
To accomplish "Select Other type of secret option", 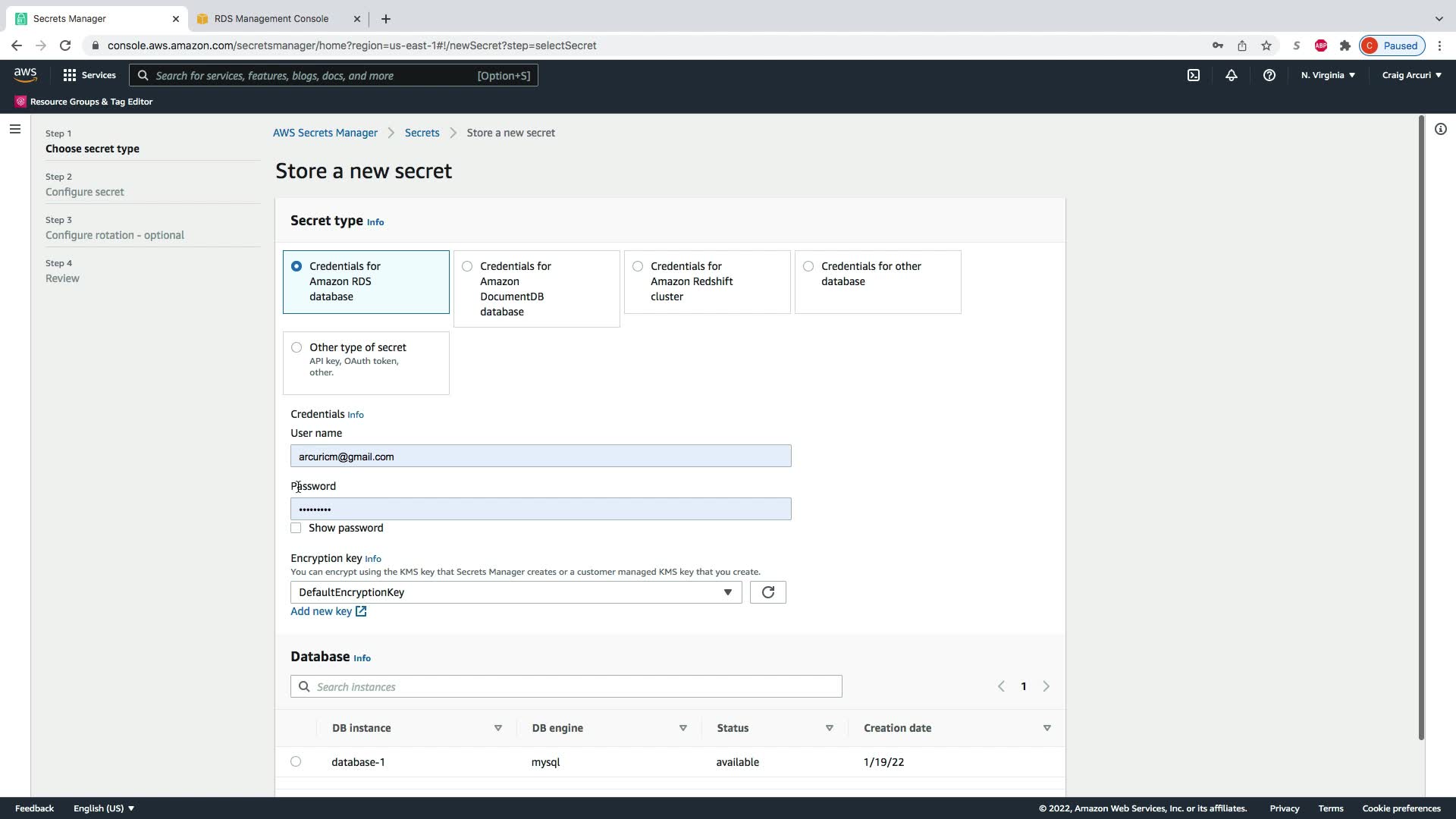I will click(x=297, y=347).
